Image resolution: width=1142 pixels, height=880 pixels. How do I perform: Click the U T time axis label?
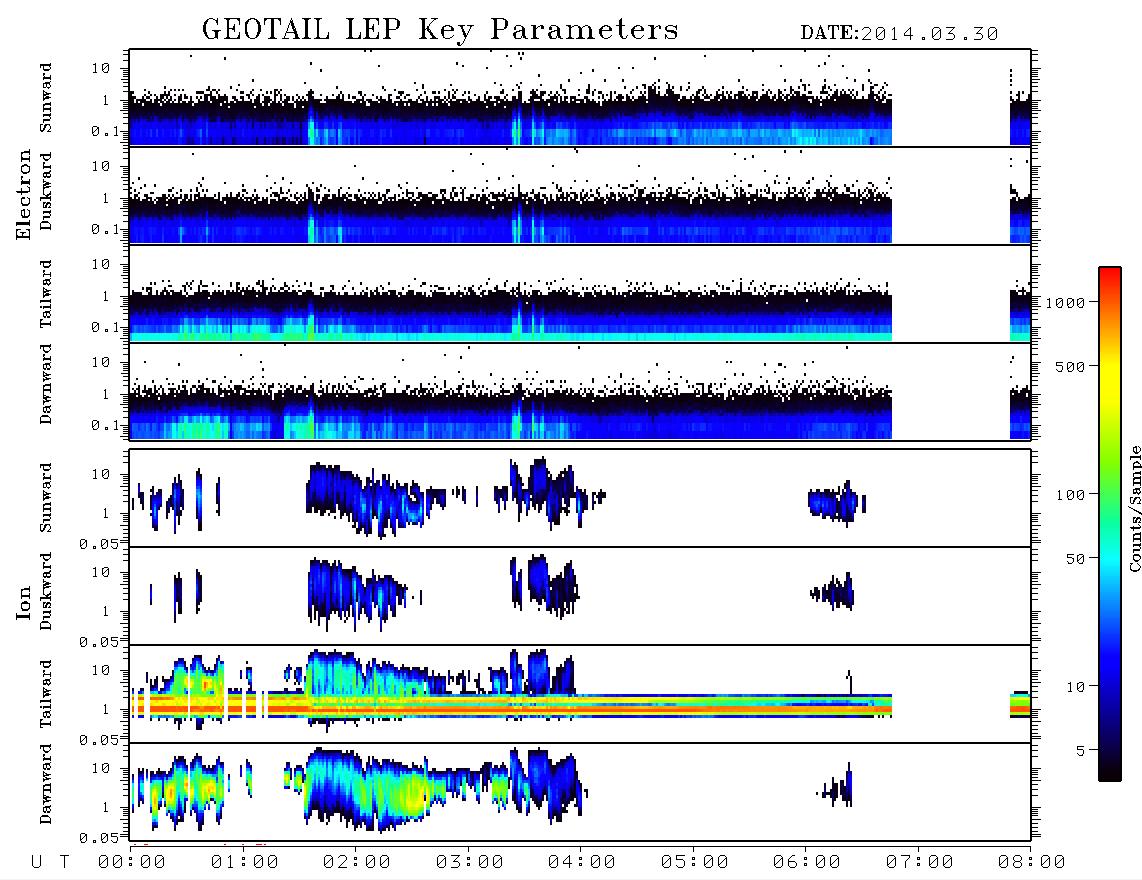click(x=51, y=862)
